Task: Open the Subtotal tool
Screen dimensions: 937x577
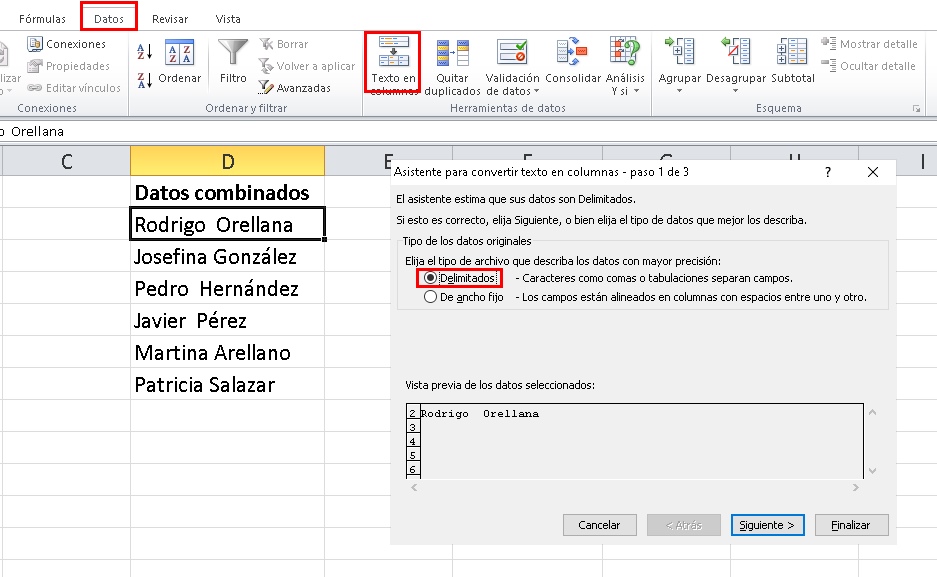Action: point(791,63)
